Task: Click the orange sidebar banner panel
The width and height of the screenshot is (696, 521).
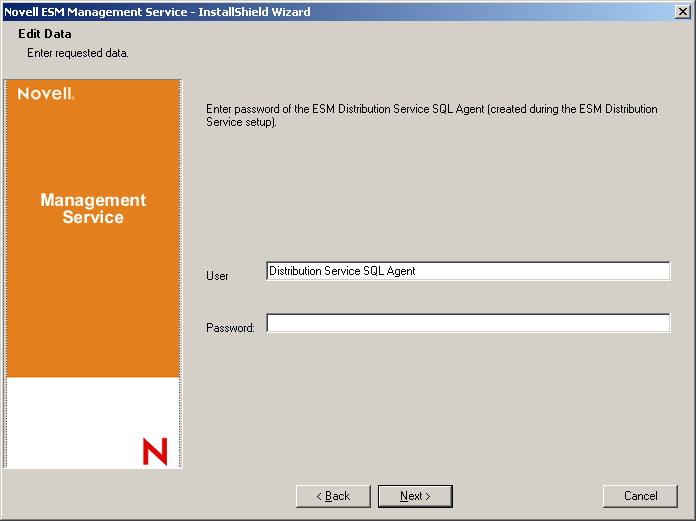Action: [93, 300]
